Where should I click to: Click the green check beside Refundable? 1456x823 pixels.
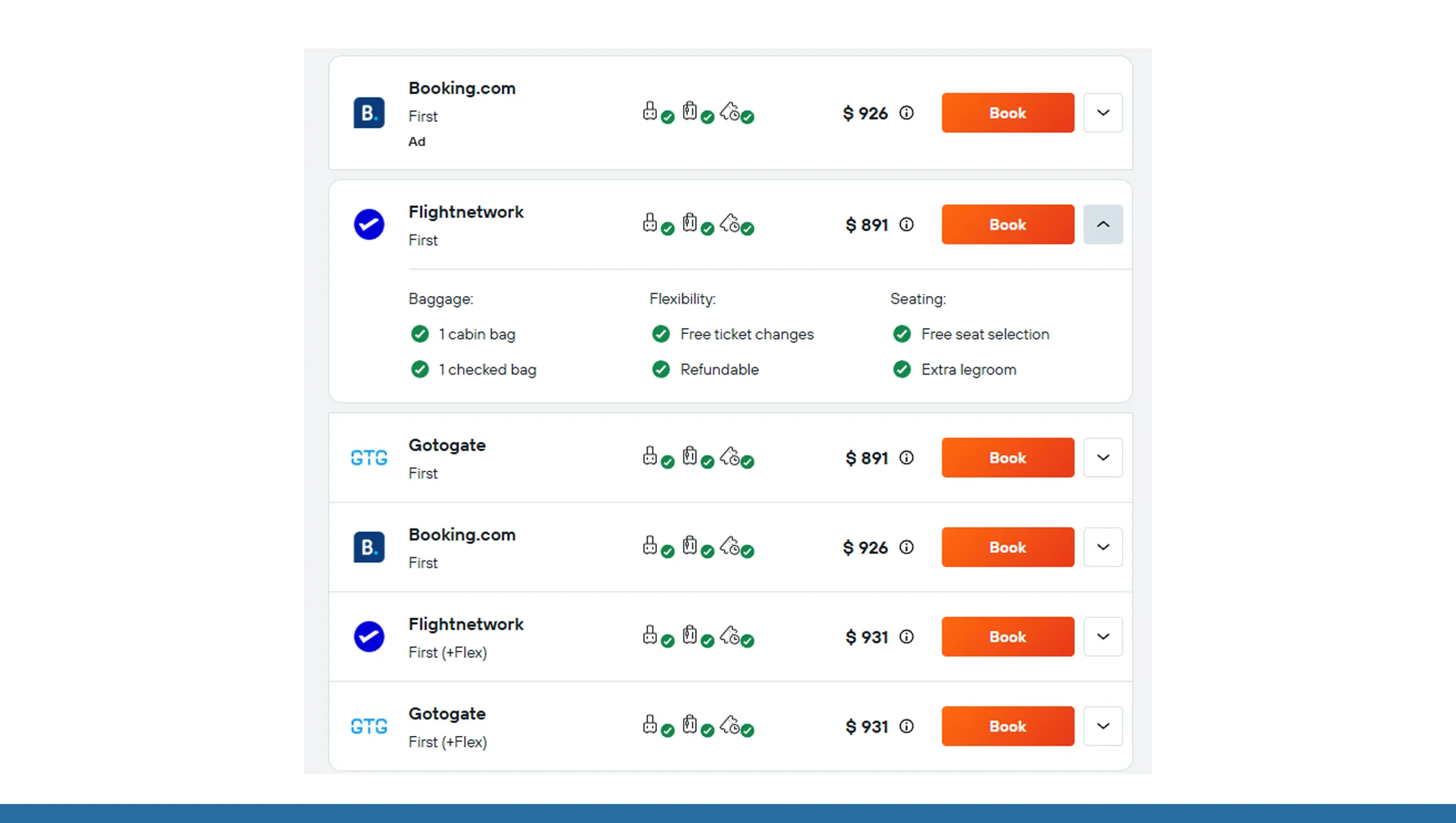point(661,369)
